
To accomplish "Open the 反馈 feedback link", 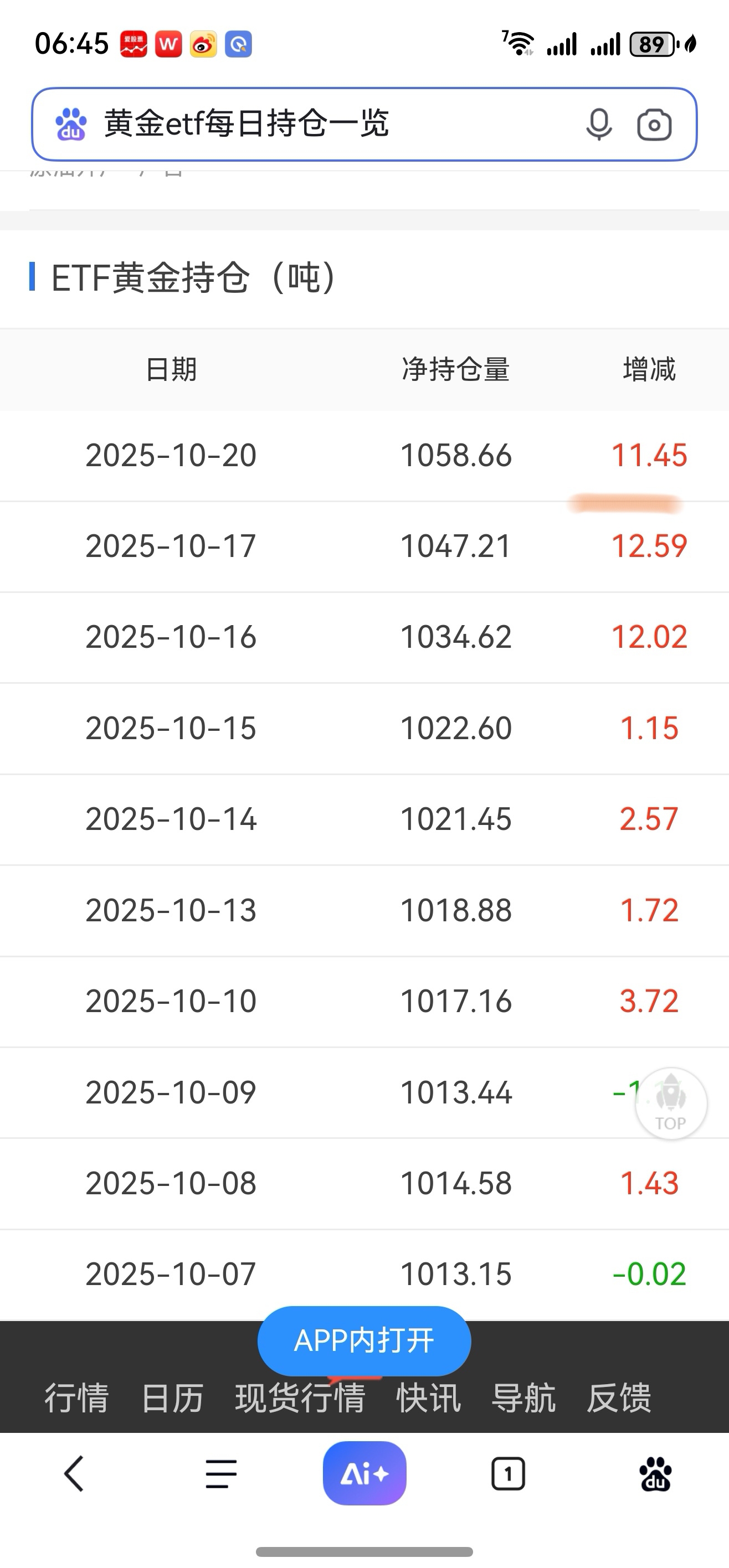I will click(619, 1398).
